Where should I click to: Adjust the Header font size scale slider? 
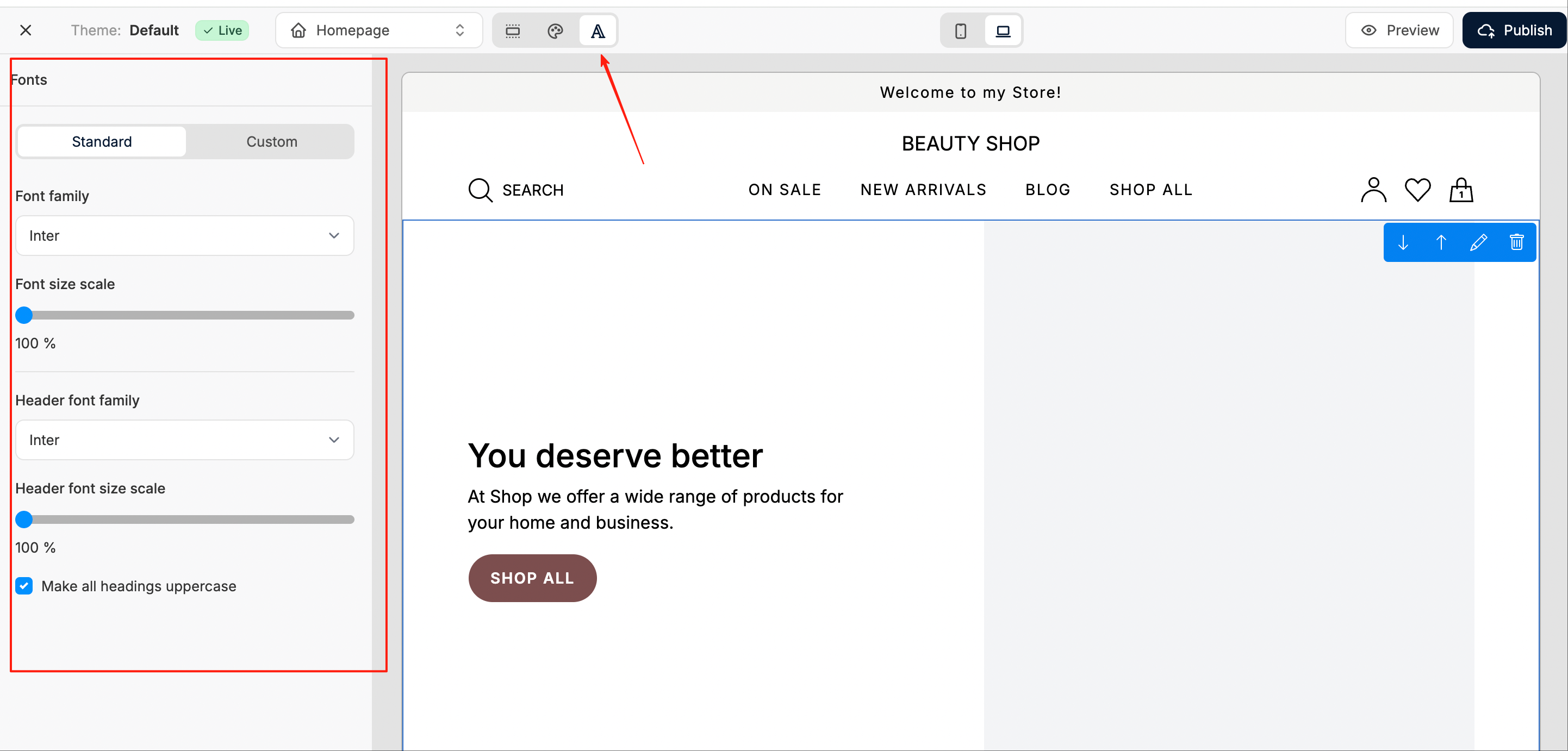(x=184, y=519)
